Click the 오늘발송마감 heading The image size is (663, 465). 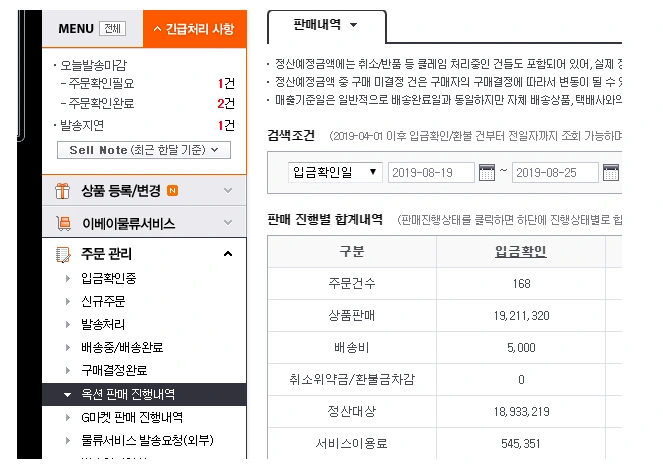94,65
